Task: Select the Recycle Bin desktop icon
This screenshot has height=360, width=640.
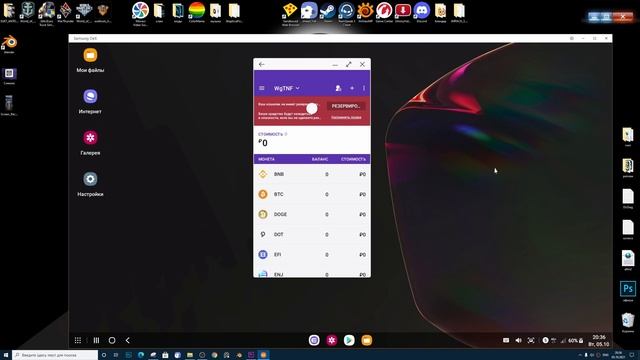Action: [x=628, y=322]
